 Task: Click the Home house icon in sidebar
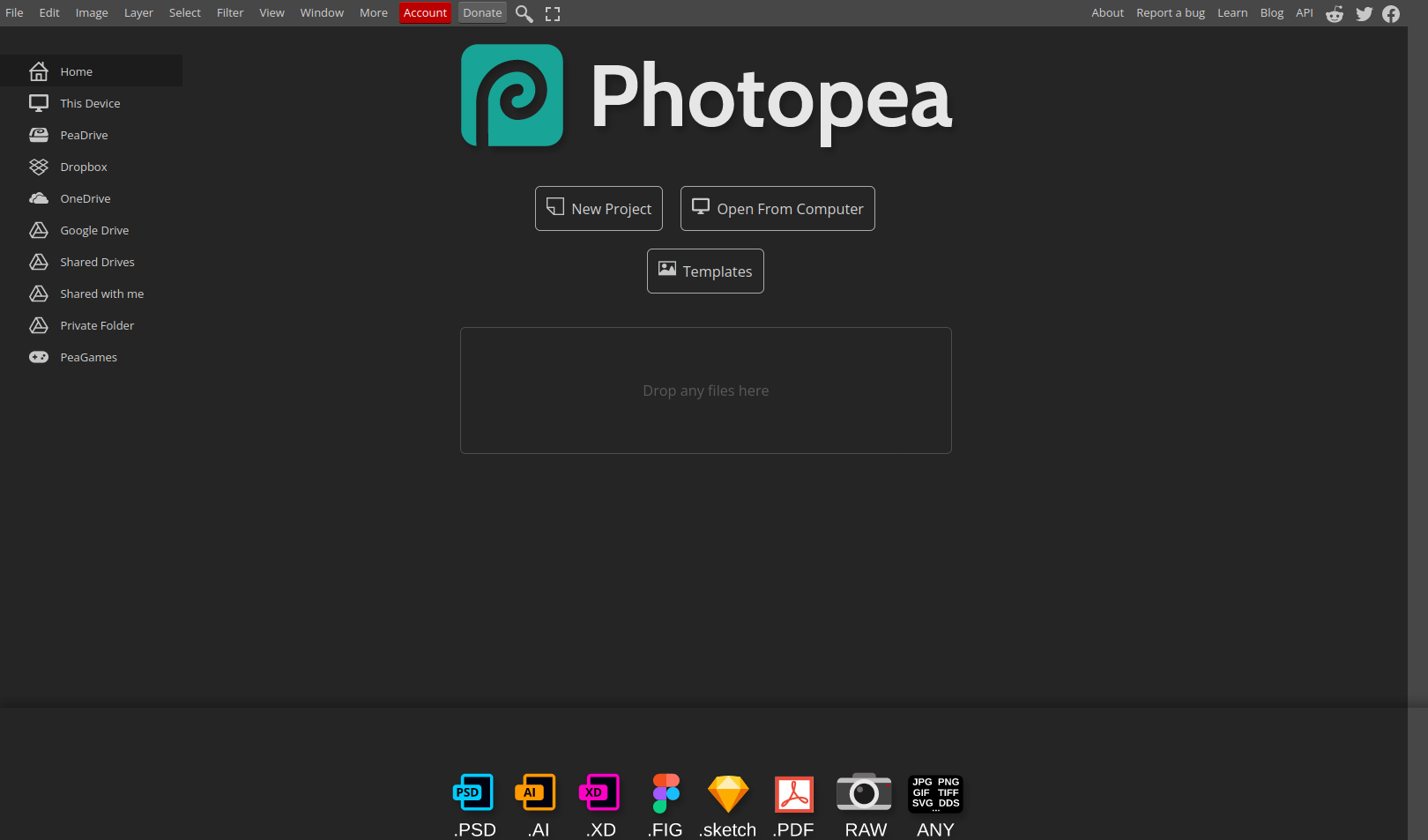point(39,71)
